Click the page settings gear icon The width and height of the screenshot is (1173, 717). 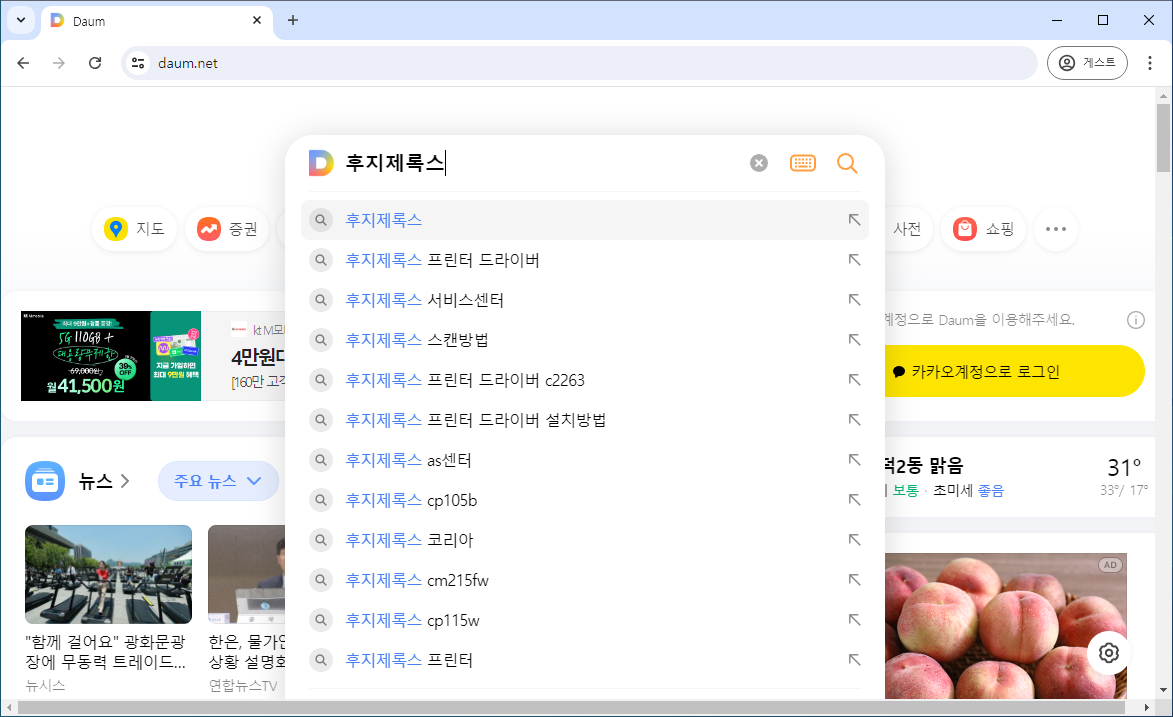coord(1109,653)
